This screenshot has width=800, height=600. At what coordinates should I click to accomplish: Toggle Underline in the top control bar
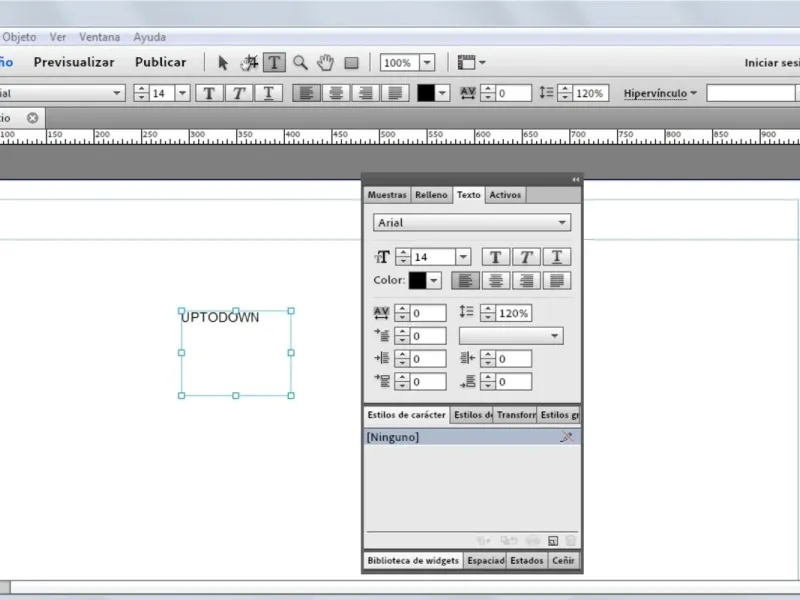click(268, 93)
